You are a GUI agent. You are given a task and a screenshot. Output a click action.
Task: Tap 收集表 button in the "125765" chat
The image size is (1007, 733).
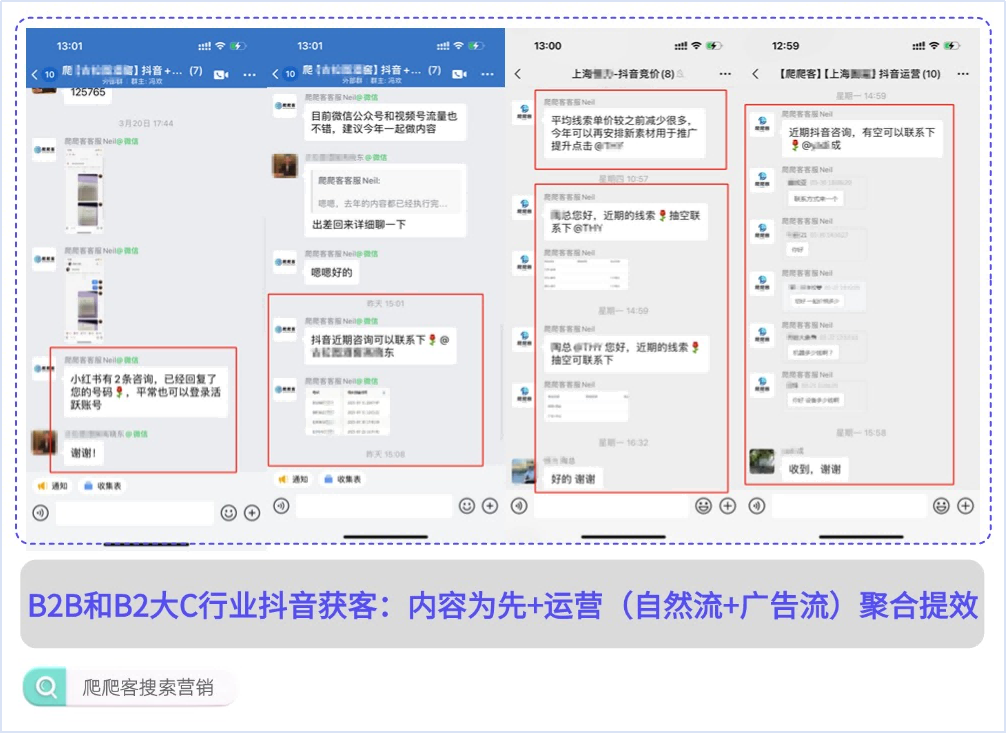[x=103, y=486]
